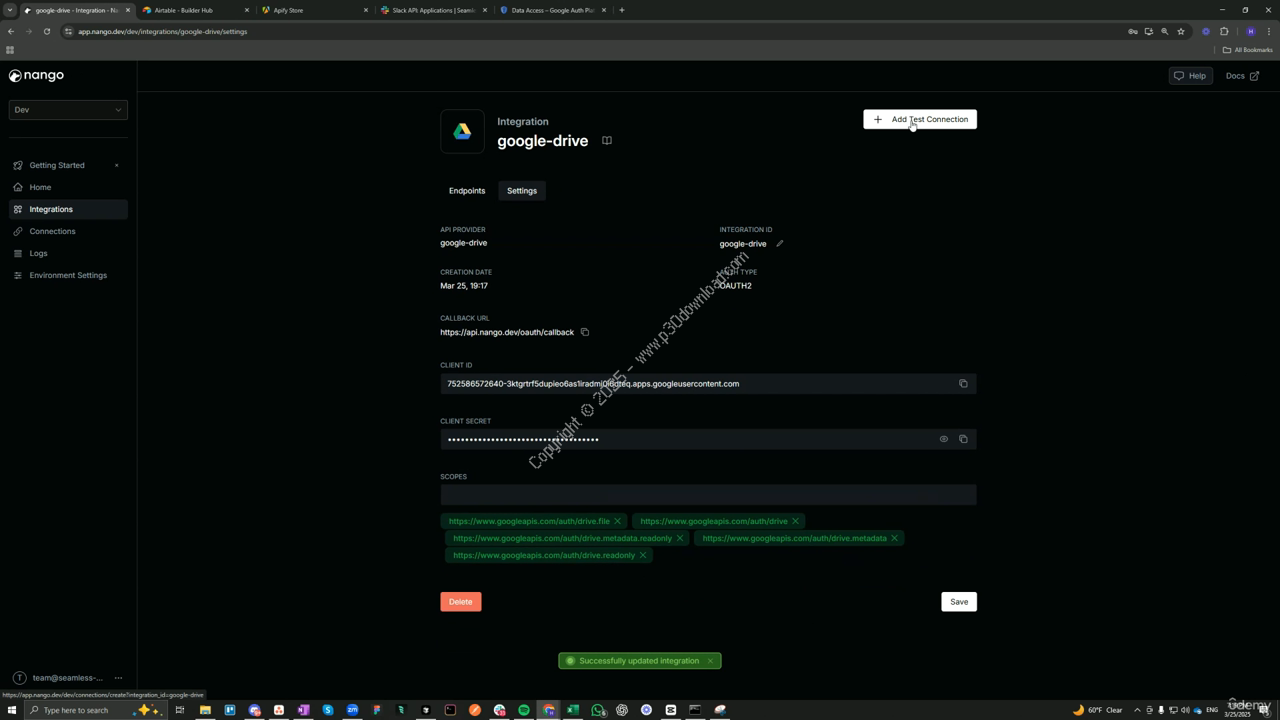Open the team account options menu
Image resolution: width=1280 pixels, height=720 pixels.
[118, 678]
